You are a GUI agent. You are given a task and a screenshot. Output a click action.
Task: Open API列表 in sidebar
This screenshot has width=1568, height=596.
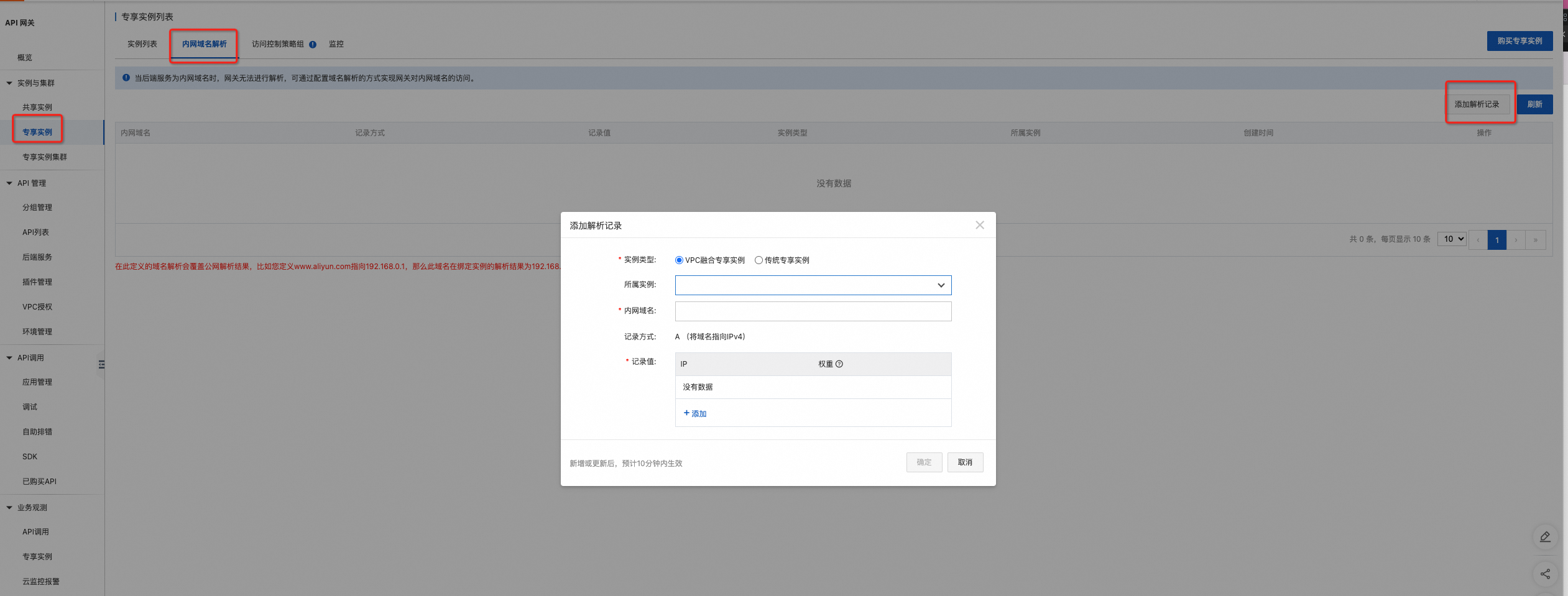pyautogui.click(x=35, y=232)
